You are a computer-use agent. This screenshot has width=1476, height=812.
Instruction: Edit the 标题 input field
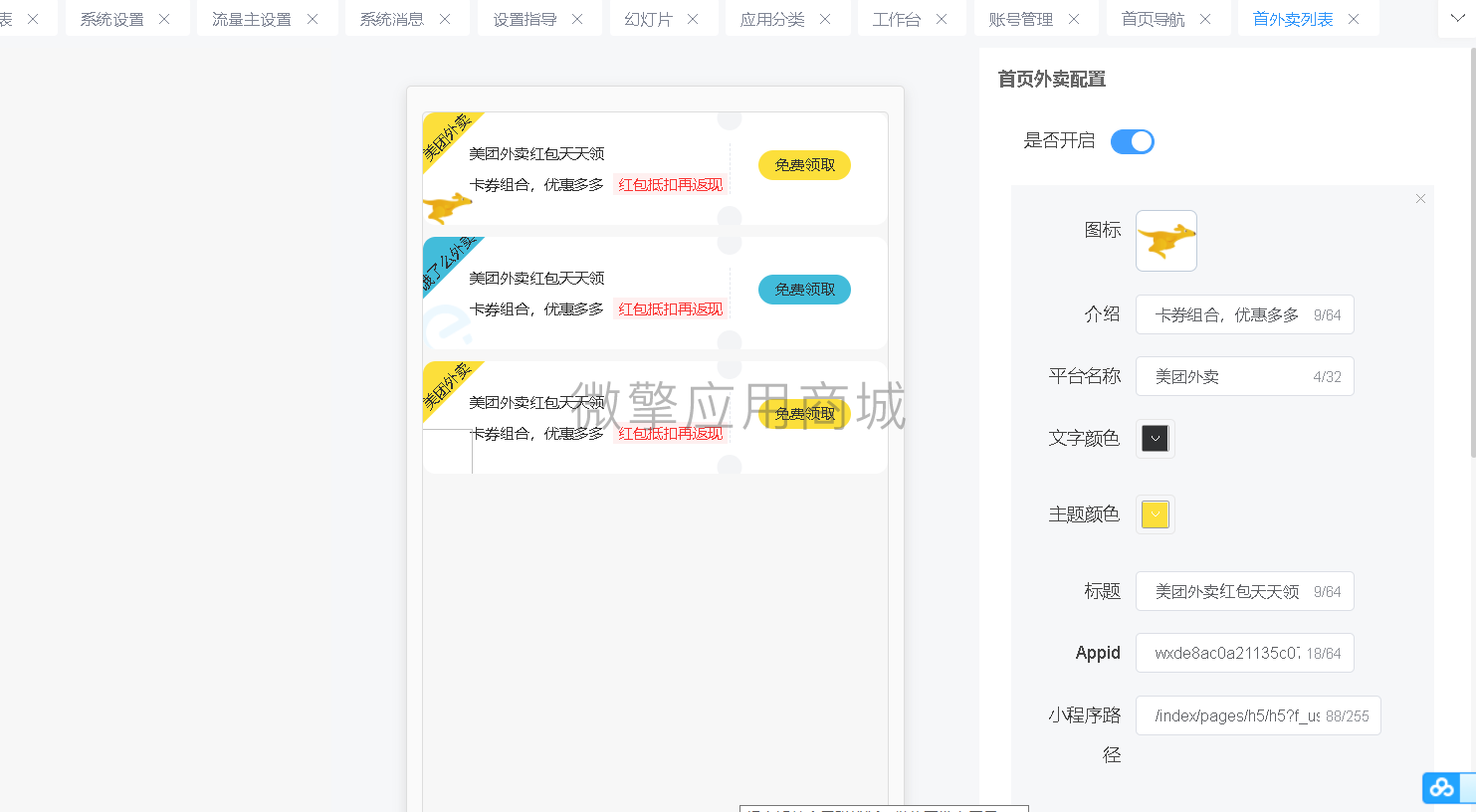[1244, 591]
